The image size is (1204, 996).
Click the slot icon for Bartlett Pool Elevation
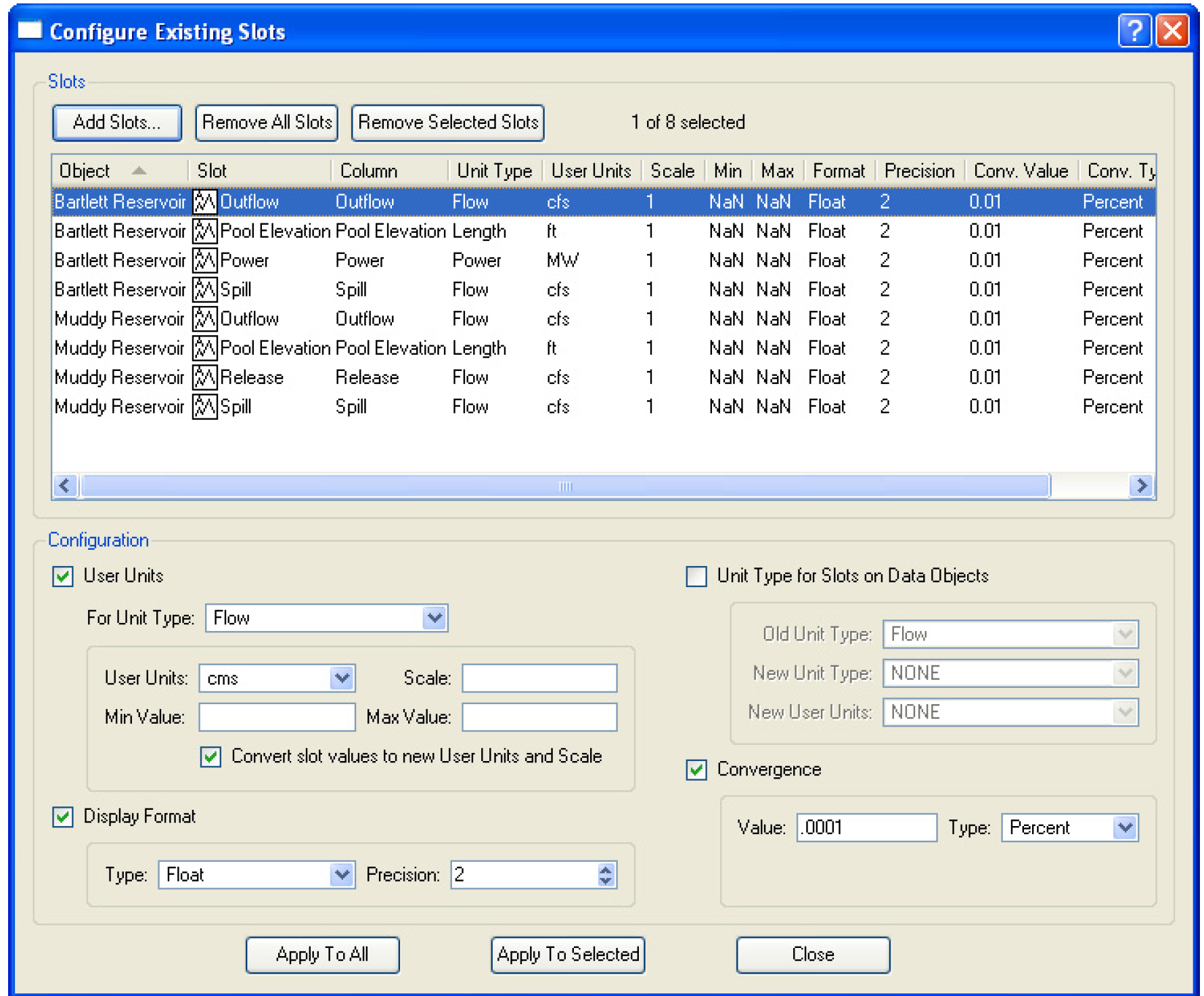point(204,232)
